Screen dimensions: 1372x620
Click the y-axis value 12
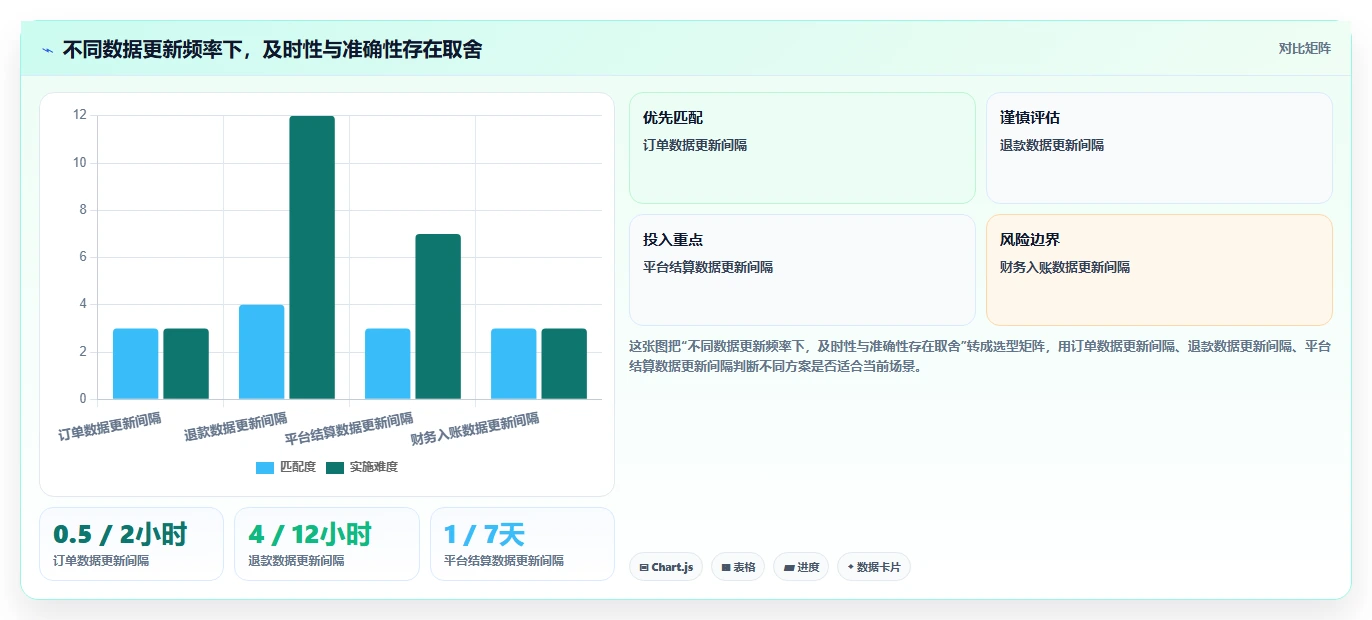pyautogui.click(x=80, y=115)
